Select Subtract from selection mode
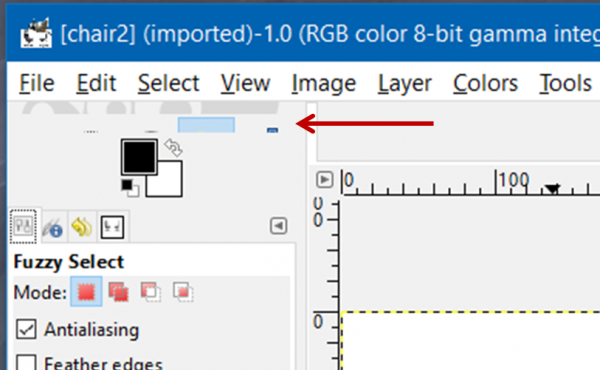This screenshot has width=600, height=370. [150, 292]
